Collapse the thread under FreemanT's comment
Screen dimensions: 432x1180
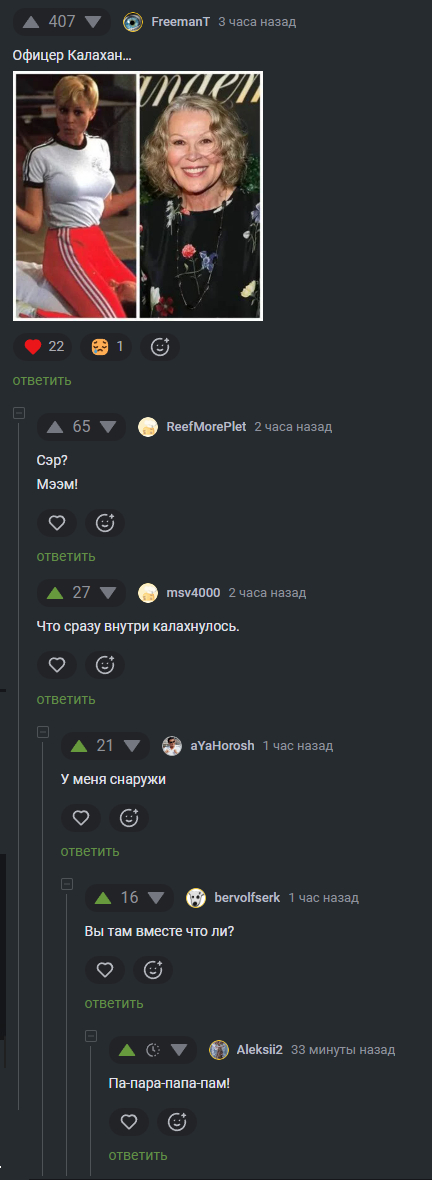click(20, 412)
